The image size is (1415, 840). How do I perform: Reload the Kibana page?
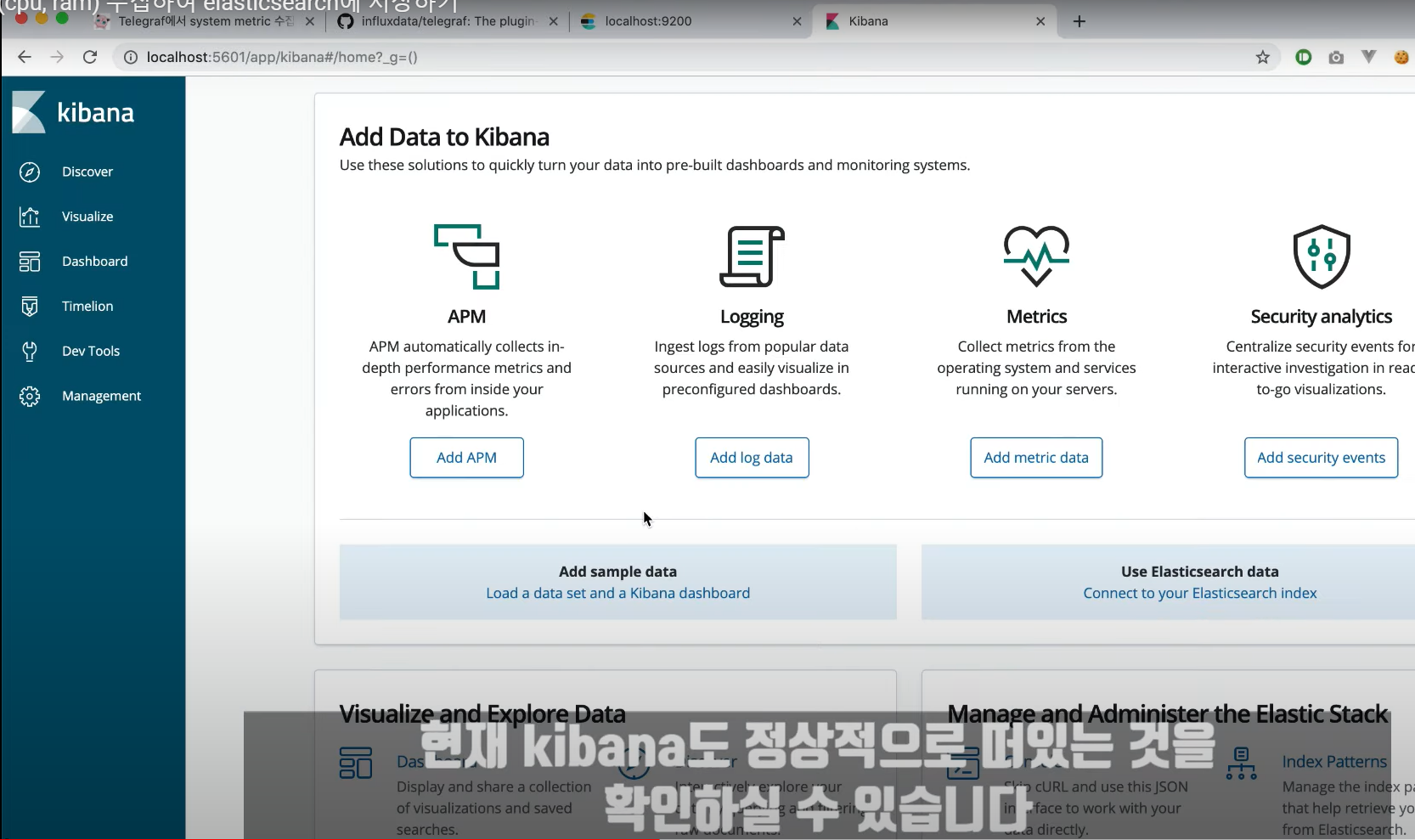point(90,57)
